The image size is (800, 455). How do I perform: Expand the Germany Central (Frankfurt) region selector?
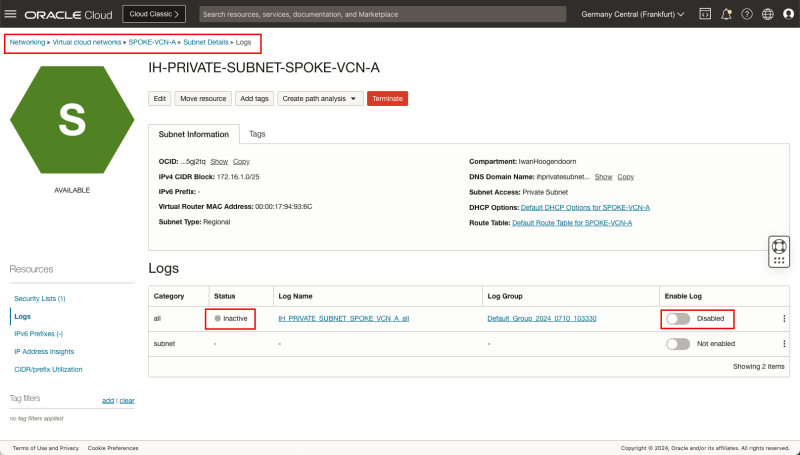click(632, 15)
